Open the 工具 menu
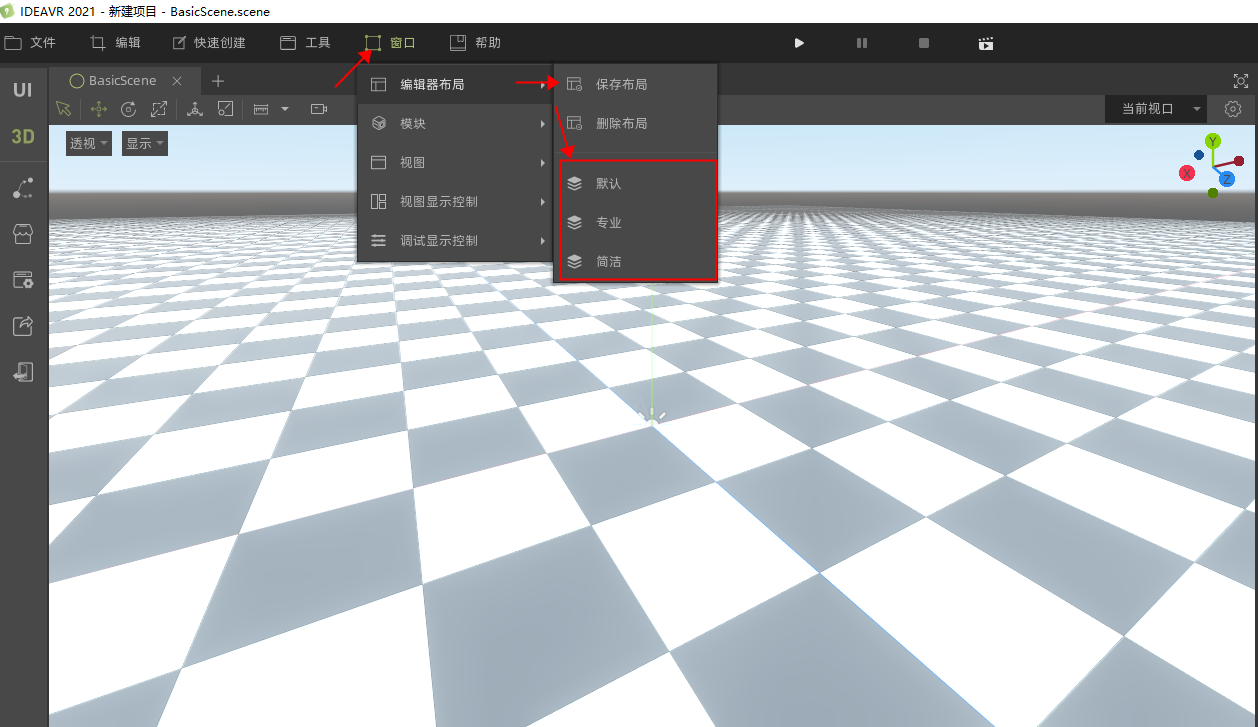 [x=305, y=43]
